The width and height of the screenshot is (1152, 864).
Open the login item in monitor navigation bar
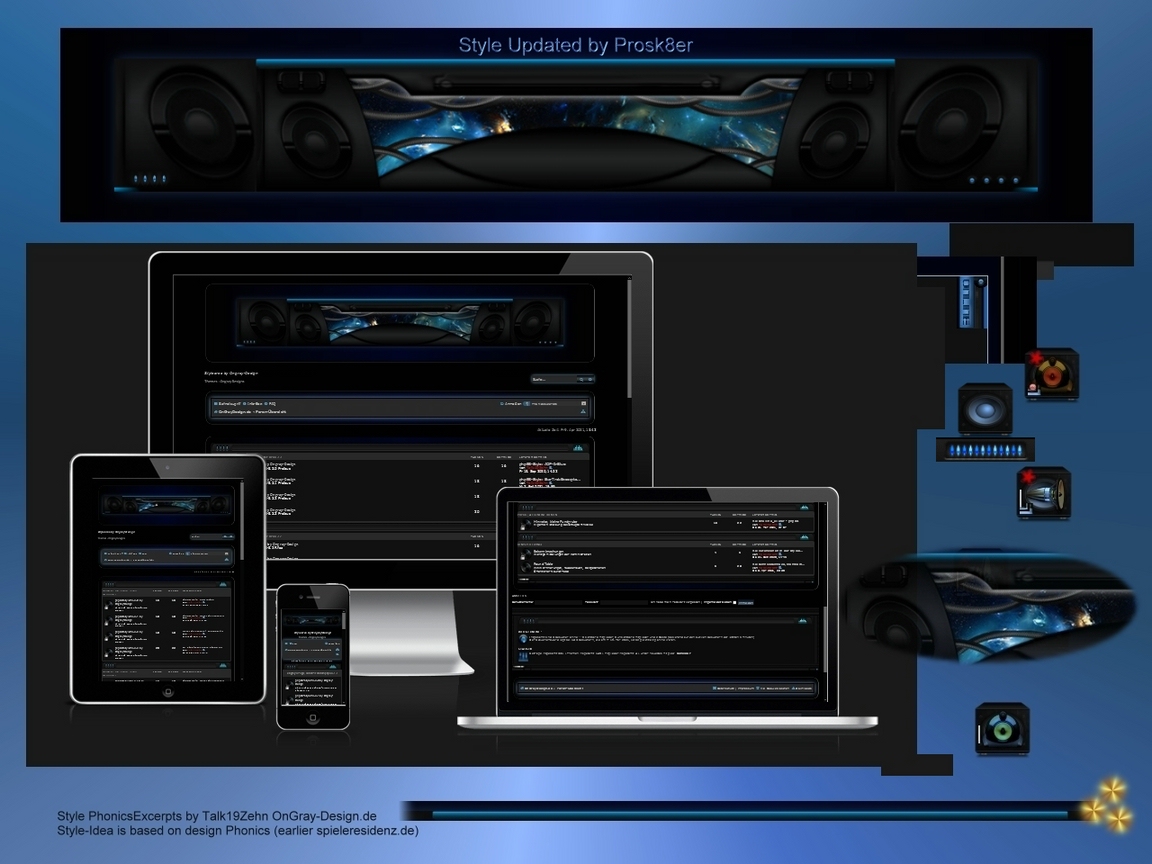pos(511,403)
